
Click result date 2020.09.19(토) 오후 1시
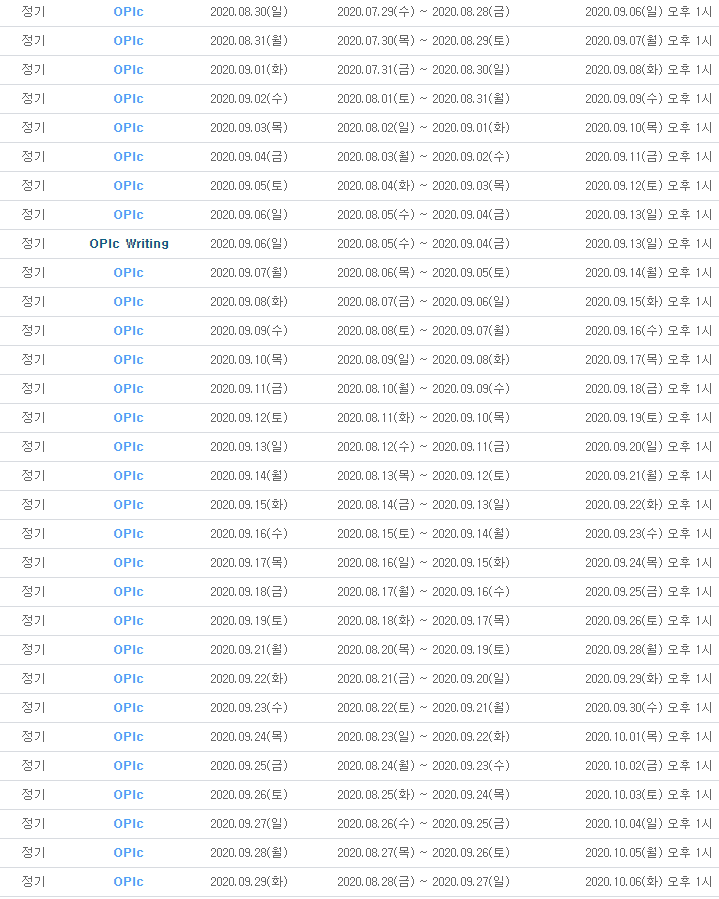(648, 418)
